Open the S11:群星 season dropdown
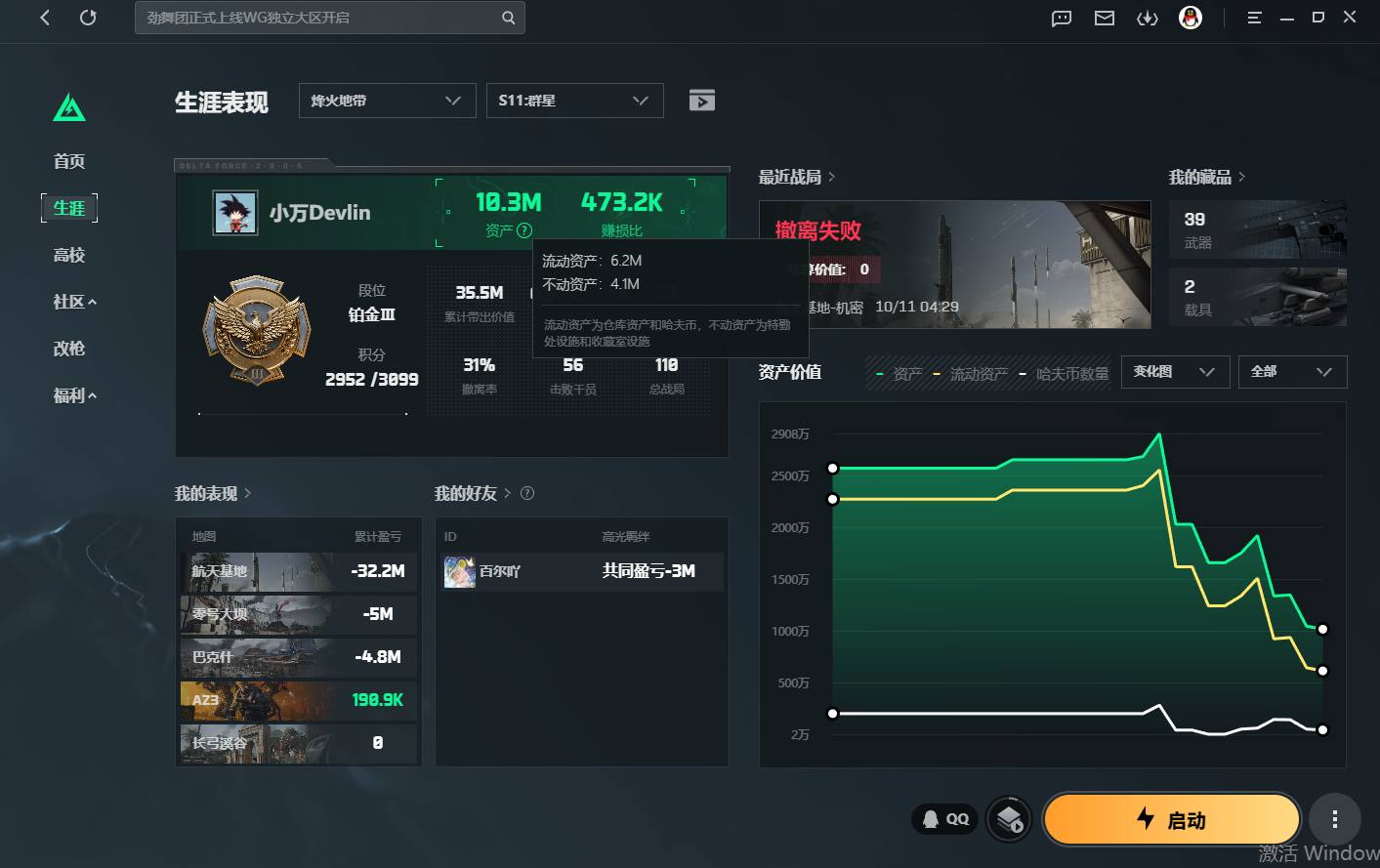1380x868 pixels. coord(574,101)
